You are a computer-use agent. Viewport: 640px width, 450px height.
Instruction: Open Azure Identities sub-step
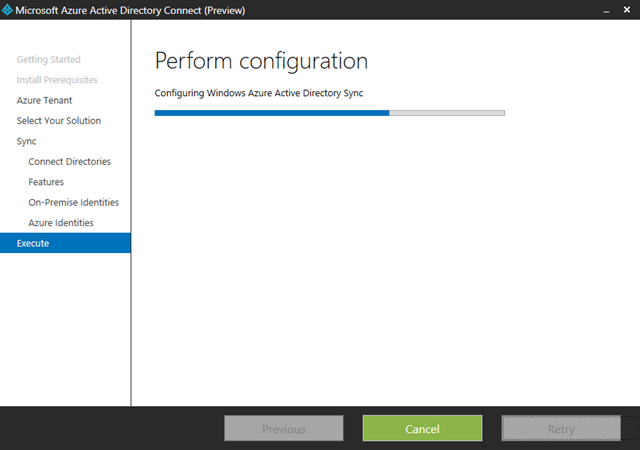point(61,223)
